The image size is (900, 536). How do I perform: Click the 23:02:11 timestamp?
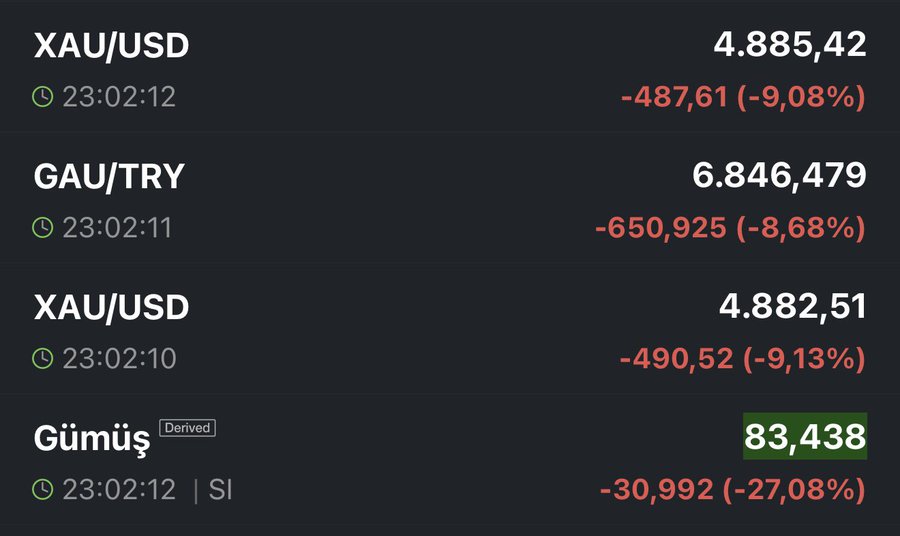[117, 228]
